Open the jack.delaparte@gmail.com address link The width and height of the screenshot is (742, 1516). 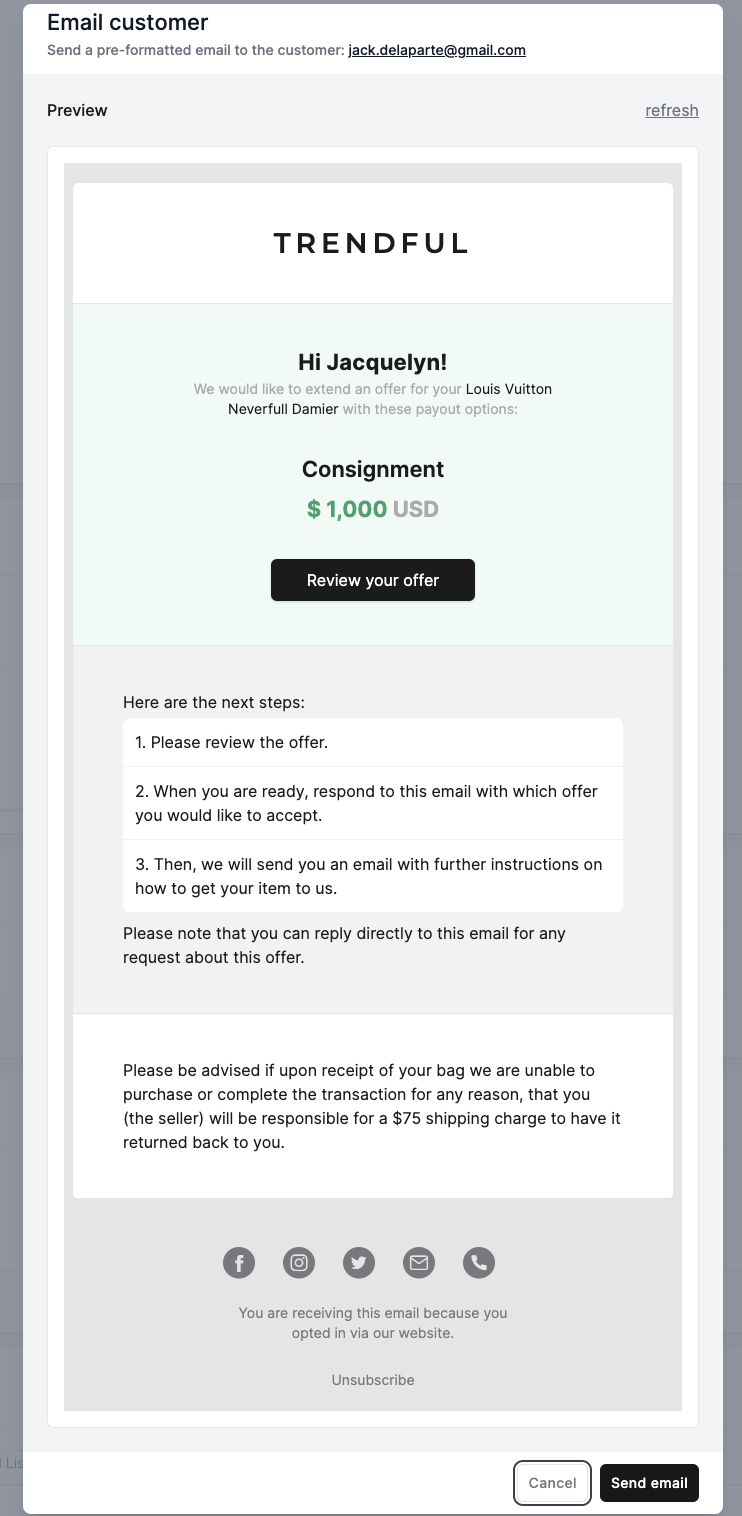(x=437, y=50)
